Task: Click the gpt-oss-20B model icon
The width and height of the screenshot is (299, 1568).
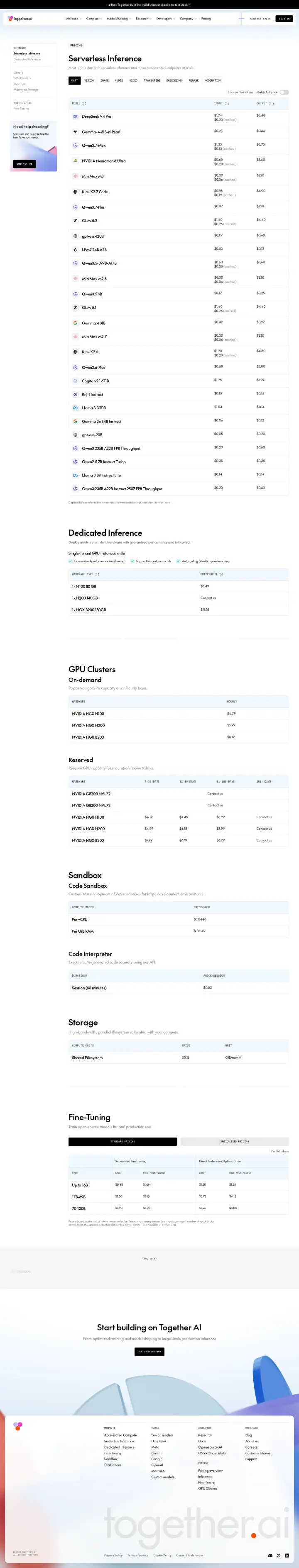Action: coord(76,435)
